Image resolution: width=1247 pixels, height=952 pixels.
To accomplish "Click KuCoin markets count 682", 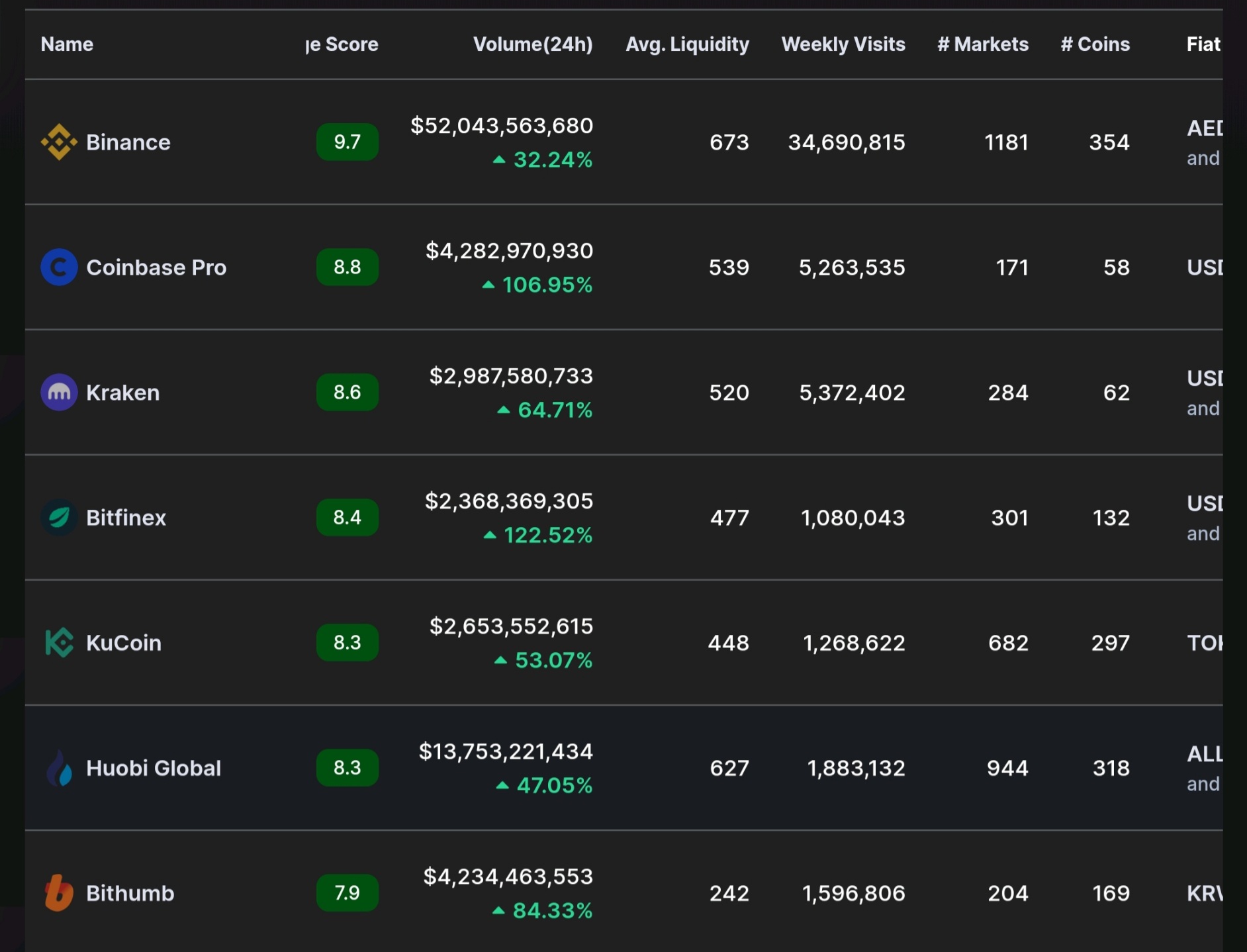I will [1008, 643].
